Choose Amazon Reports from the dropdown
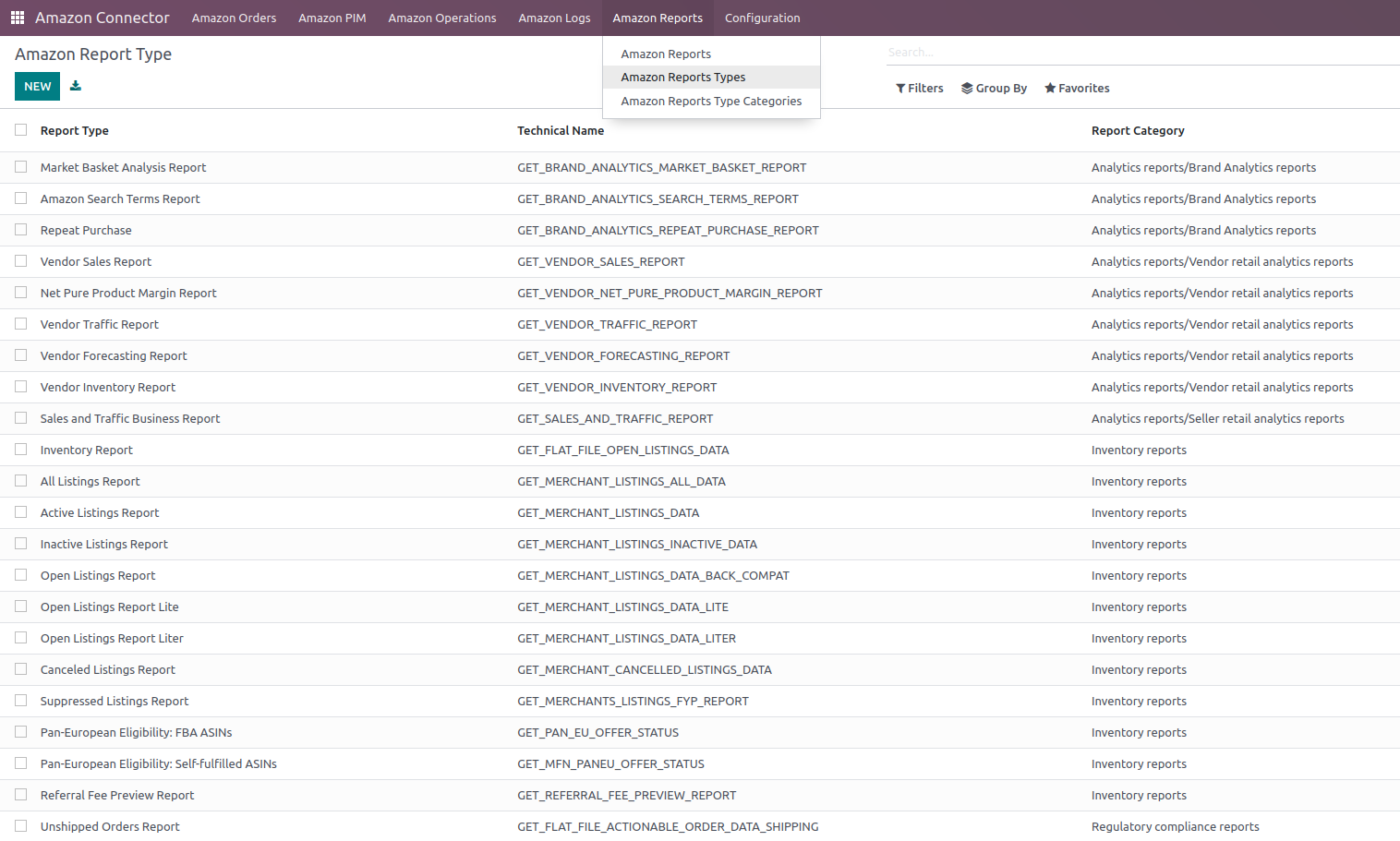This screenshot has width=1400, height=841. pyautogui.click(x=711, y=54)
